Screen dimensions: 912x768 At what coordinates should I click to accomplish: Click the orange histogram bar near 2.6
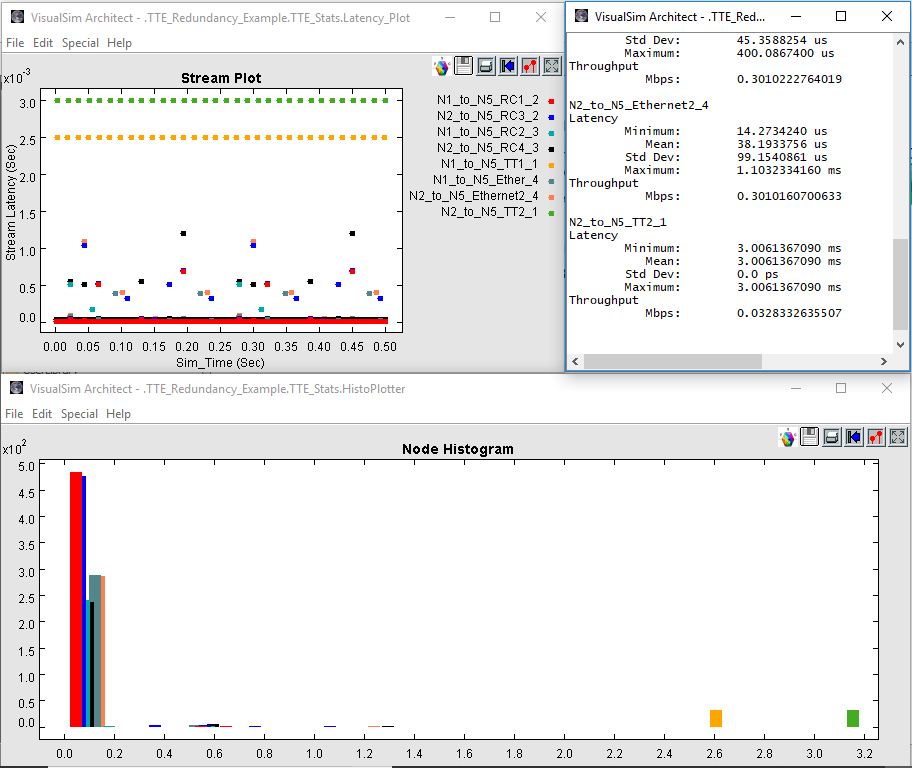[716, 718]
